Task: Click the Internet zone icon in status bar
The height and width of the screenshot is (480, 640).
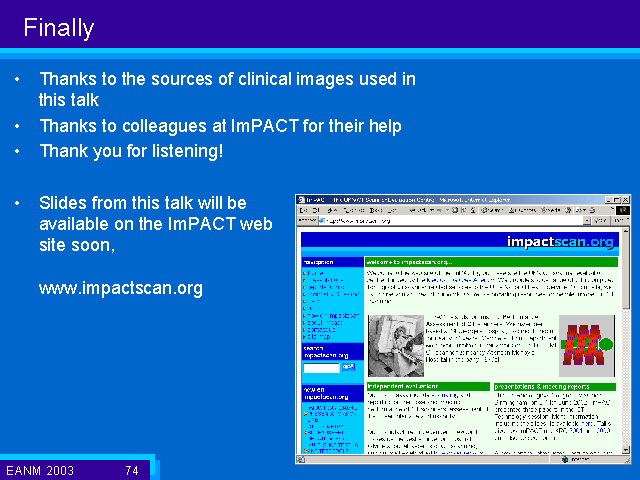Action: pos(565,460)
